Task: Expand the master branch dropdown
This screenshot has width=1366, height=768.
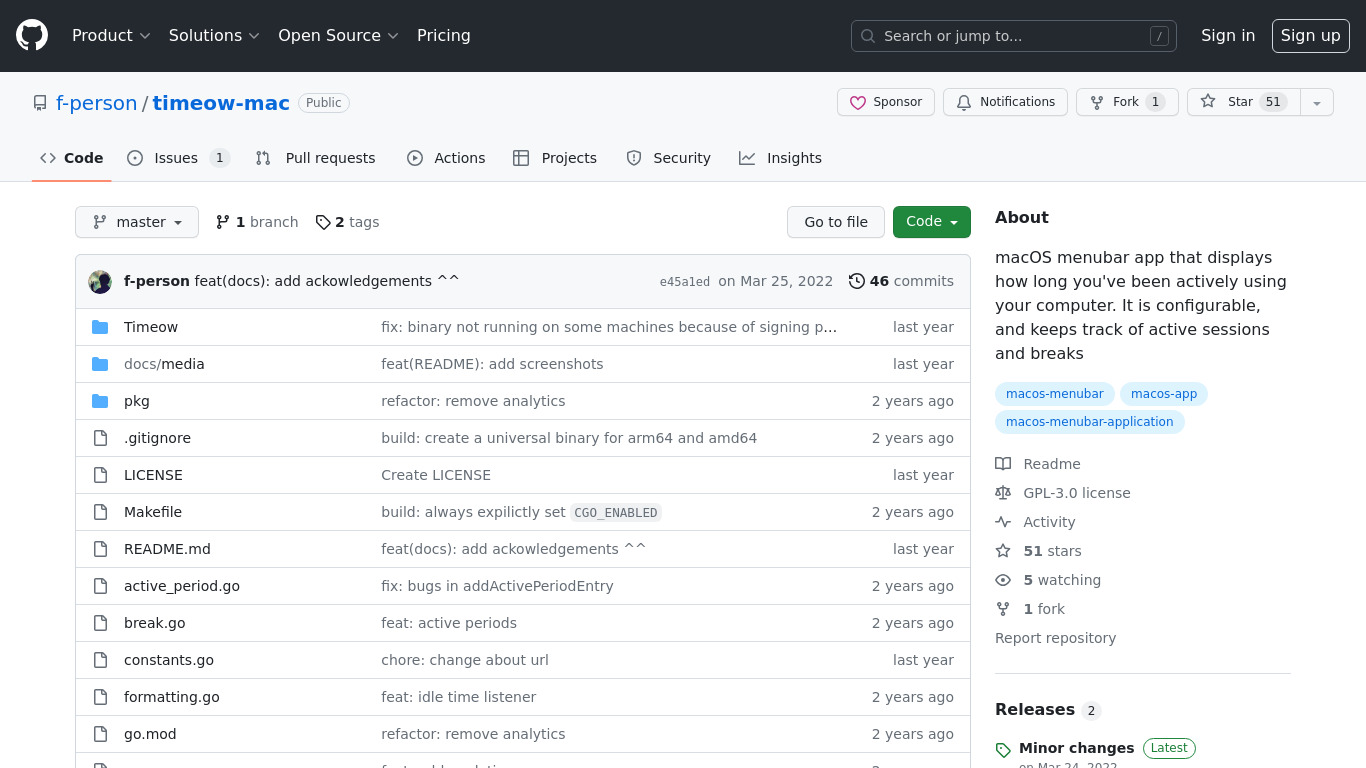Action: pyautogui.click(x=137, y=222)
